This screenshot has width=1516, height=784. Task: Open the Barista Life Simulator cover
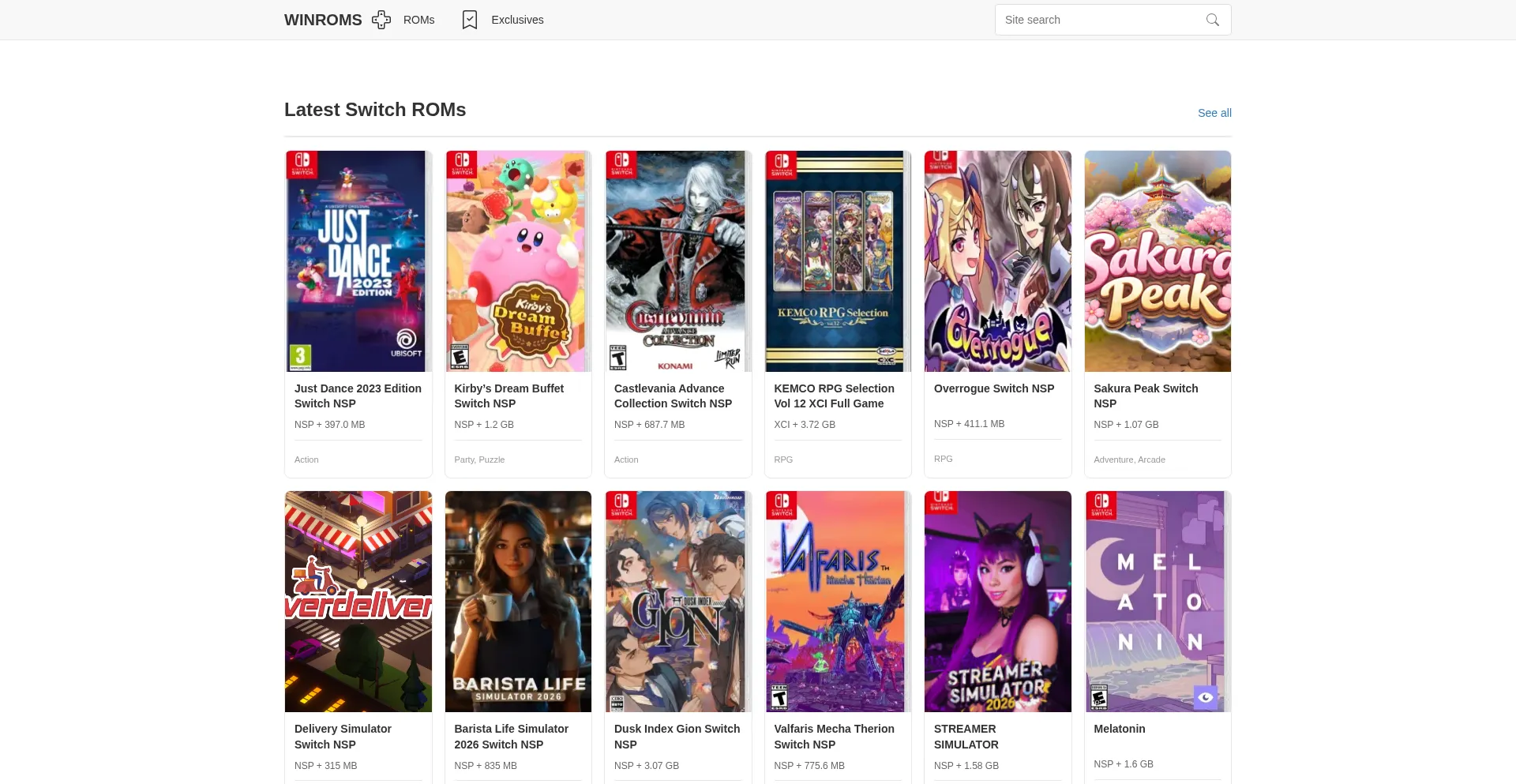point(518,602)
